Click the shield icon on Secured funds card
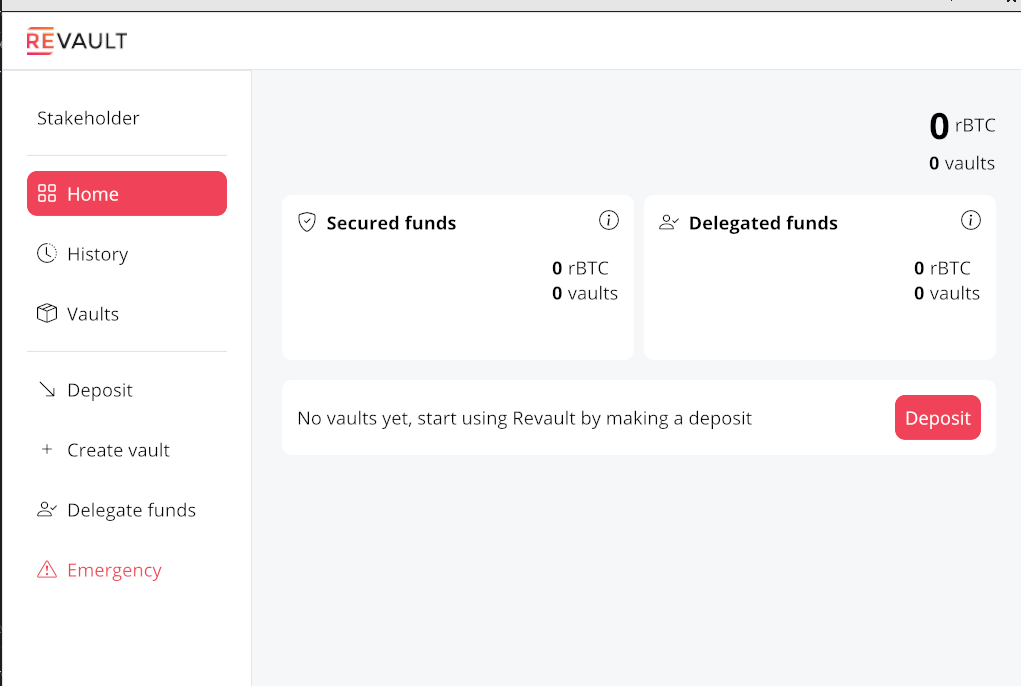The width and height of the screenshot is (1021, 686). coord(306,222)
